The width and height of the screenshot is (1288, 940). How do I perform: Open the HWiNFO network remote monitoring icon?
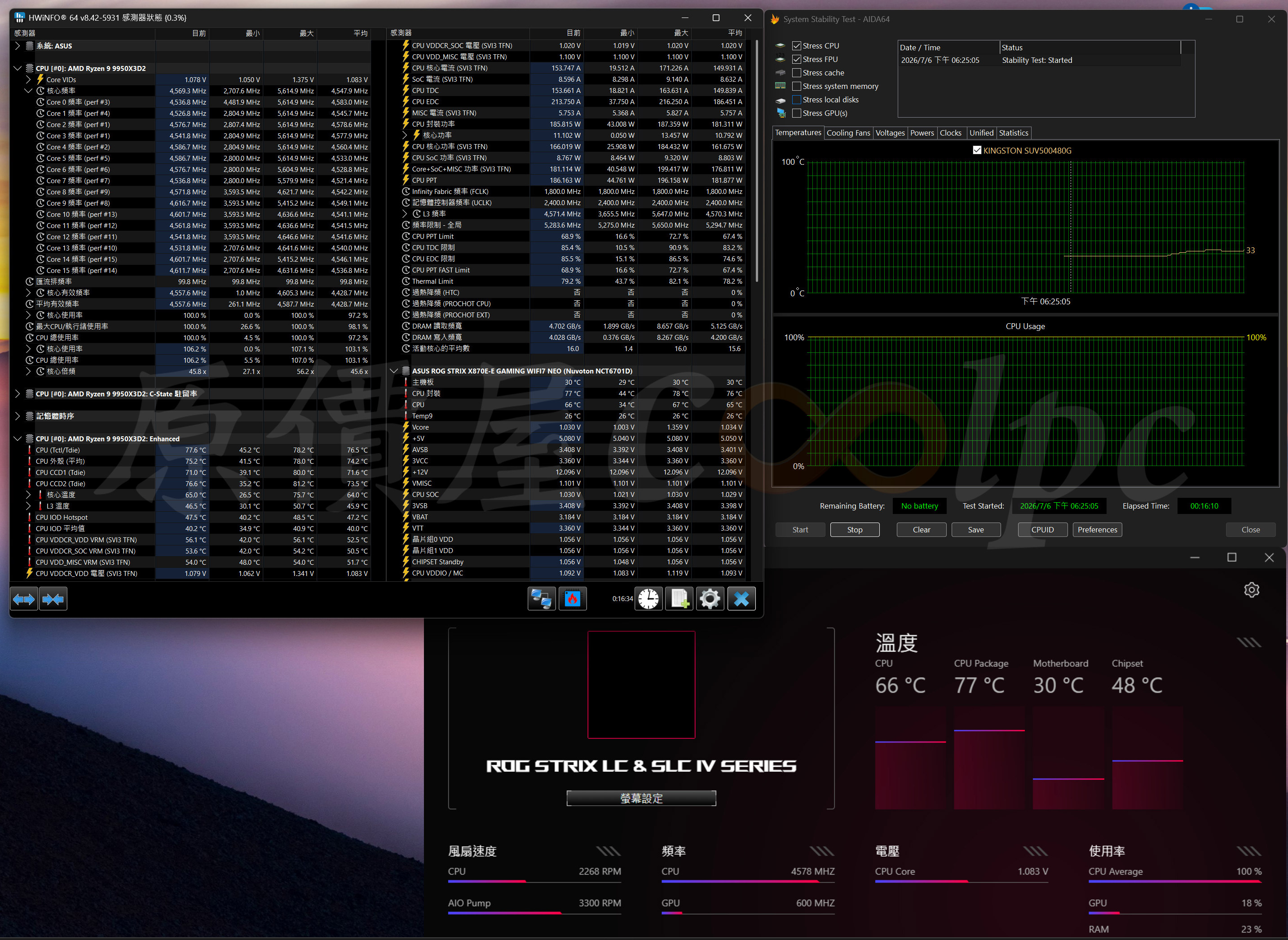click(x=541, y=598)
